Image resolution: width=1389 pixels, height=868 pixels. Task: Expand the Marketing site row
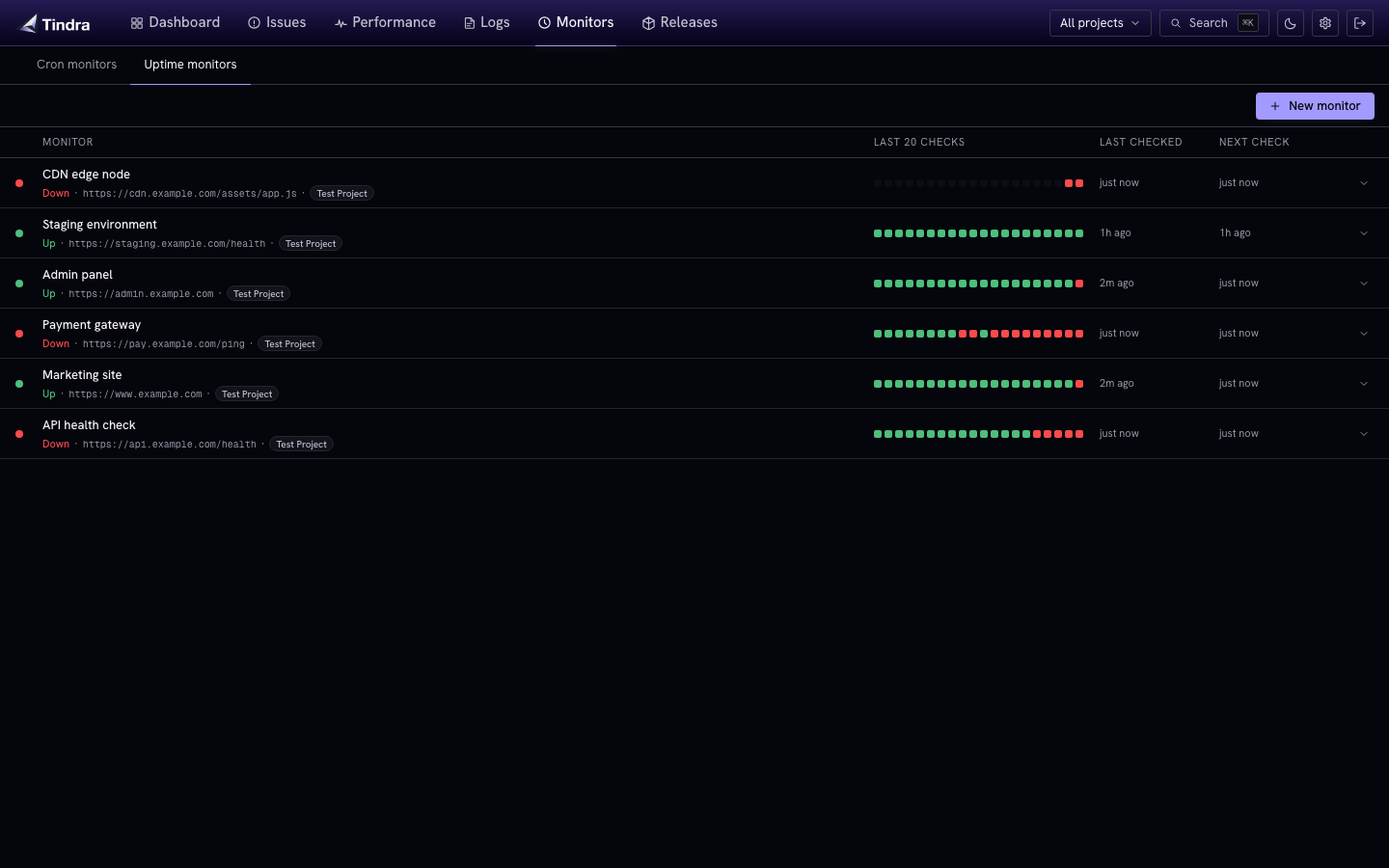(x=1364, y=384)
